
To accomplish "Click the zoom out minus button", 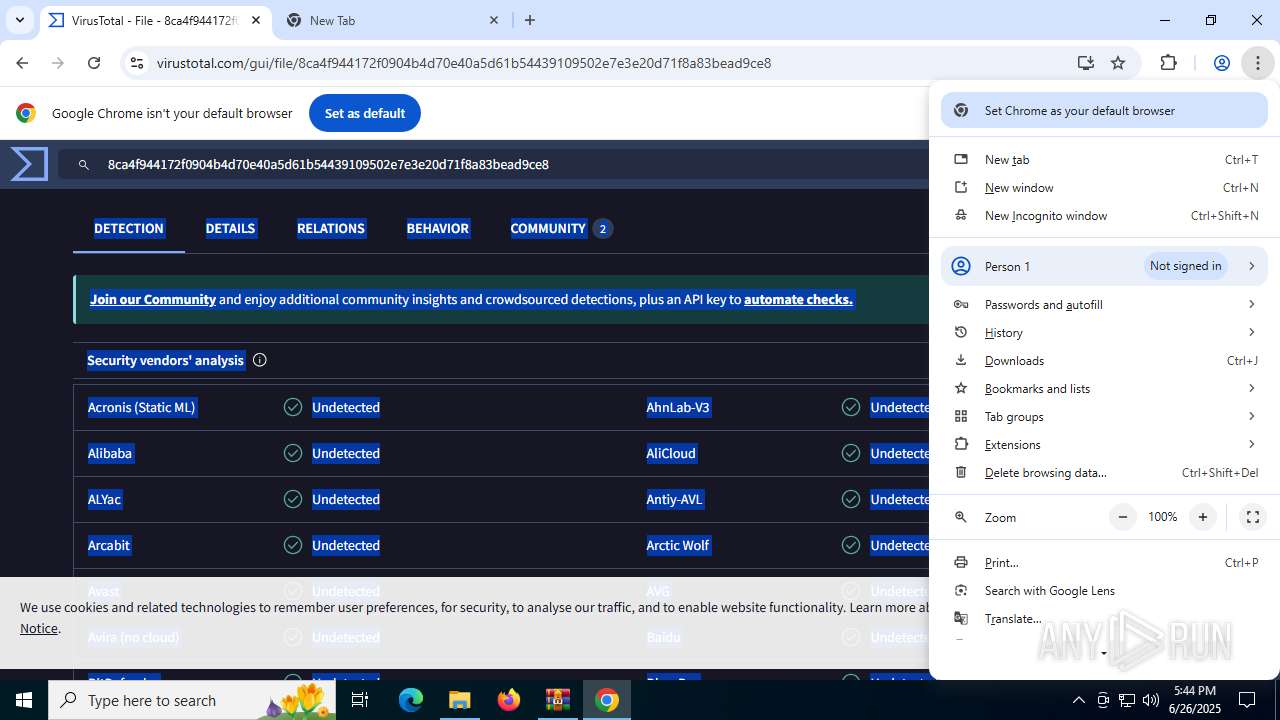I will click(x=1123, y=517).
